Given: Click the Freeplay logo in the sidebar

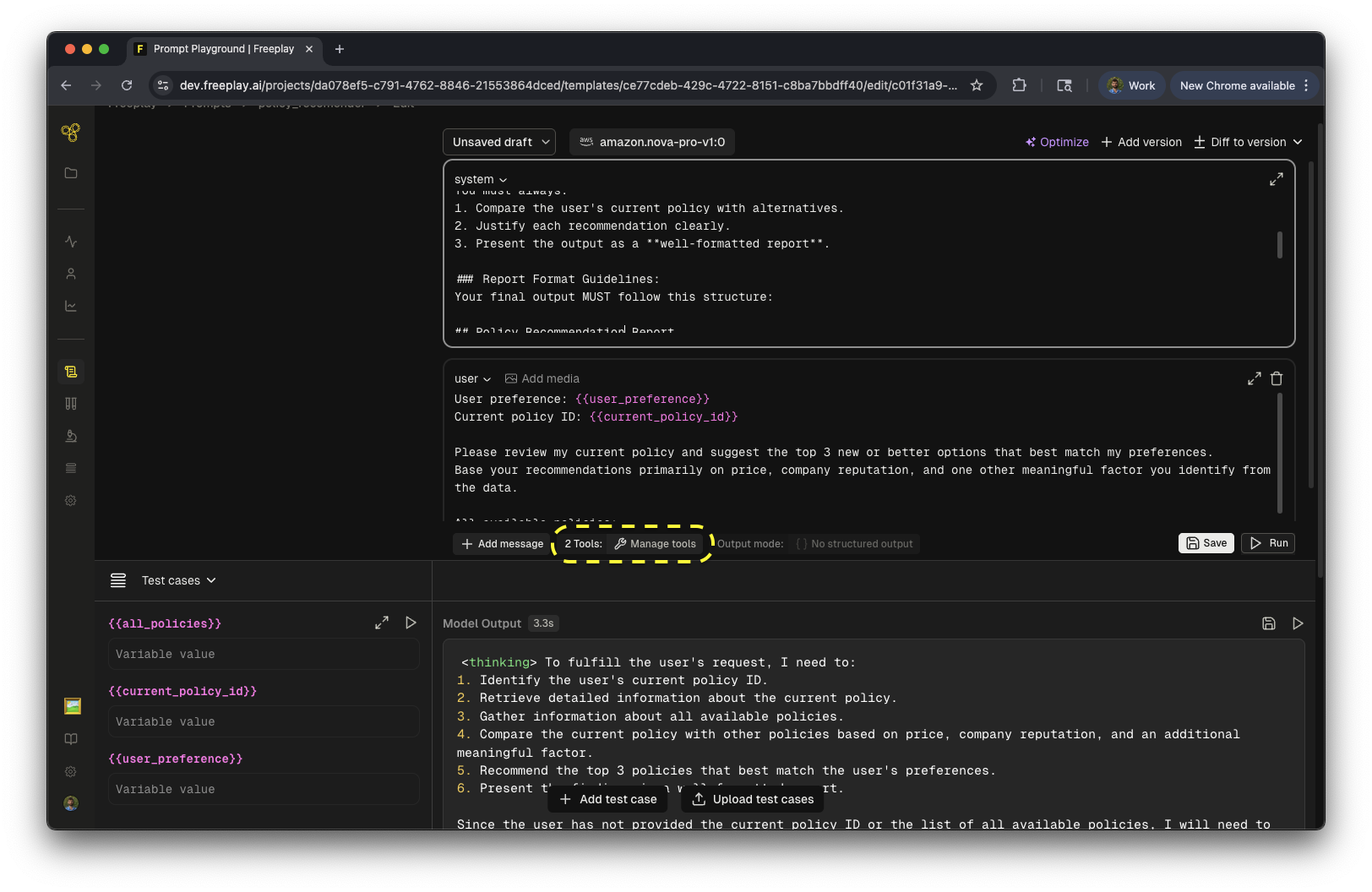Looking at the screenshot, I should pos(71,133).
